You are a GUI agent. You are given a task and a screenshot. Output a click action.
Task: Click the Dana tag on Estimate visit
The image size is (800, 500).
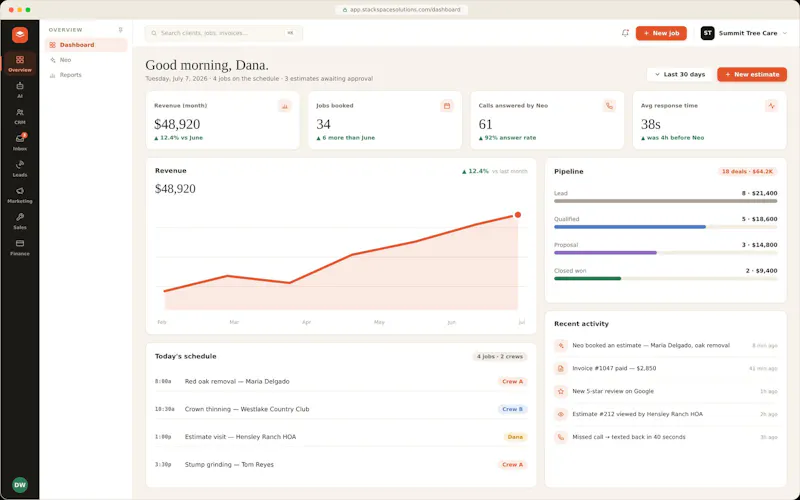(x=515, y=437)
